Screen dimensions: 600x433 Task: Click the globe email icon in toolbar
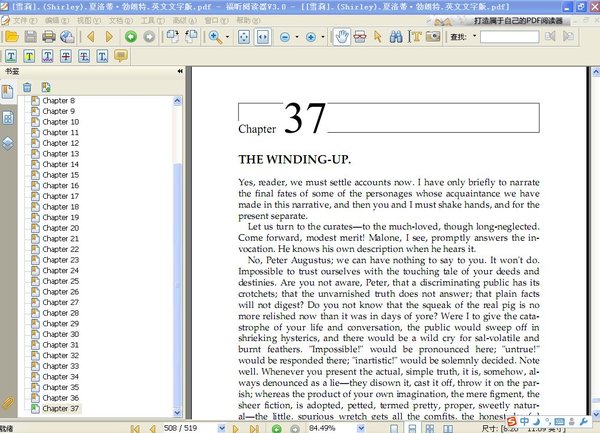point(67,37)
